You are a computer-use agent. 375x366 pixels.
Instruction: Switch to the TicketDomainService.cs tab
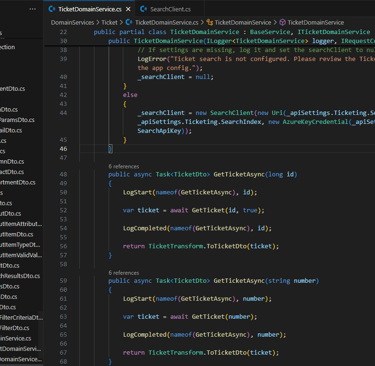[x=89, y=9]
